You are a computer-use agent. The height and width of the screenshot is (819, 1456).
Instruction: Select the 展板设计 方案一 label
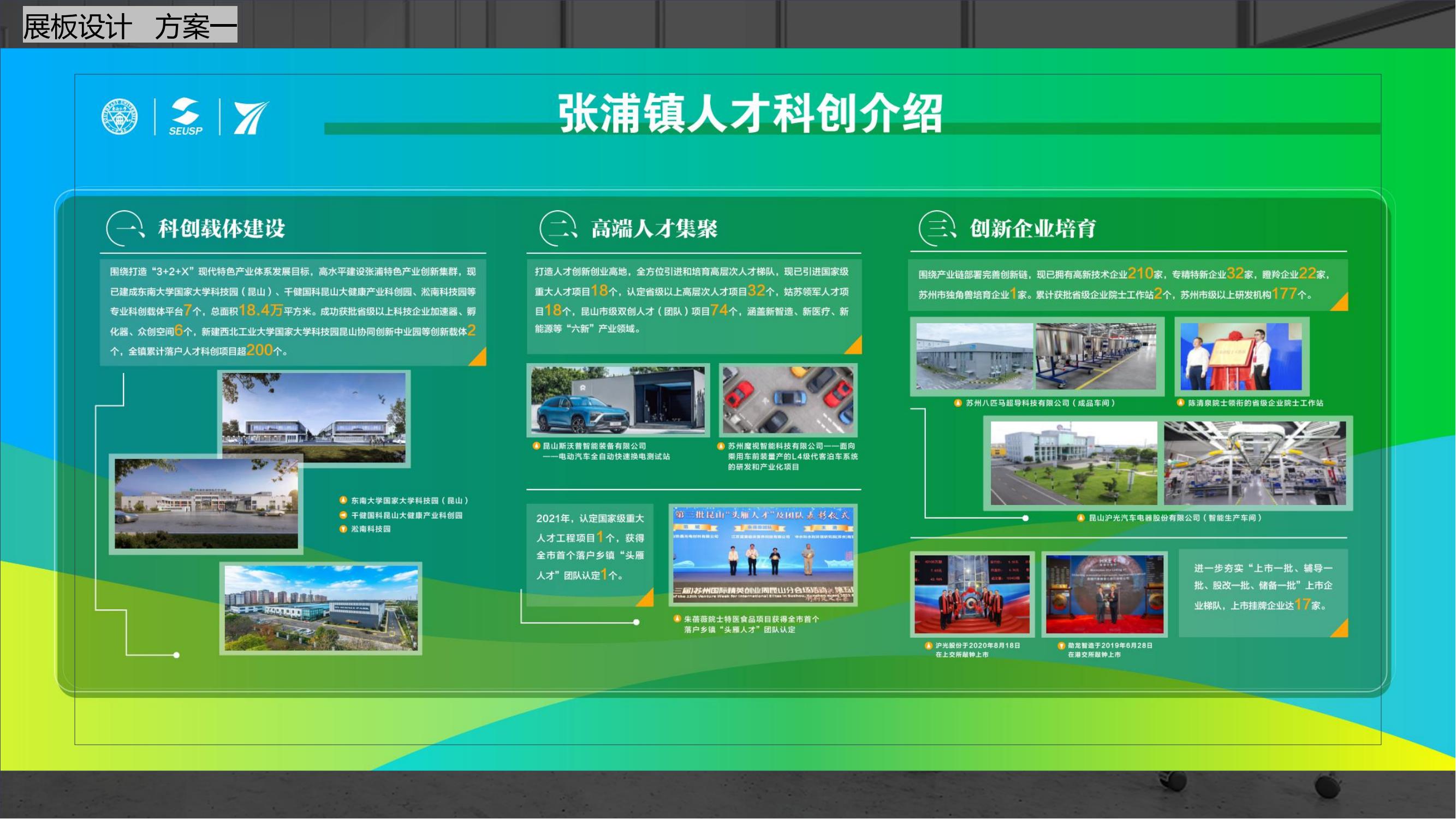click(130, 26)
